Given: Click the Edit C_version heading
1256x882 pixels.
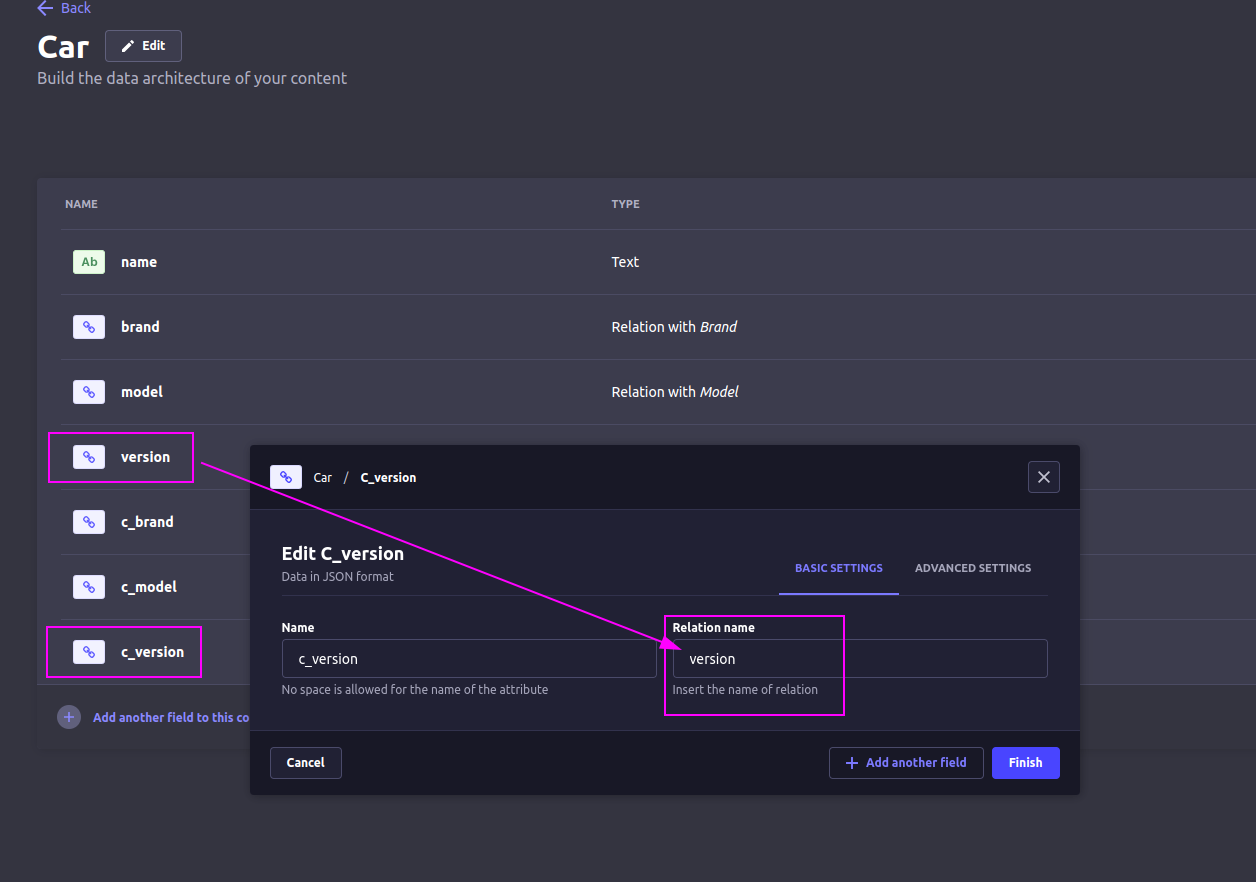Looking at the screenshot, I should 343,554.
